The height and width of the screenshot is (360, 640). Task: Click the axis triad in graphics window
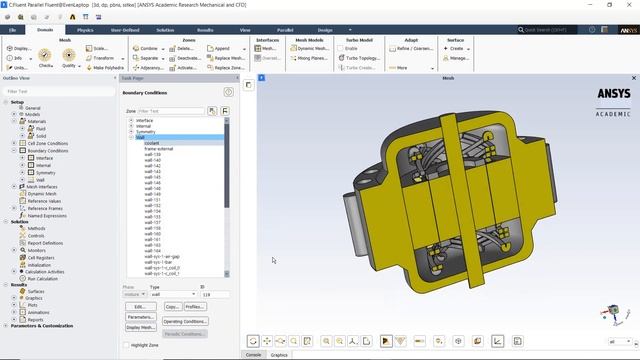click(615, 315)
